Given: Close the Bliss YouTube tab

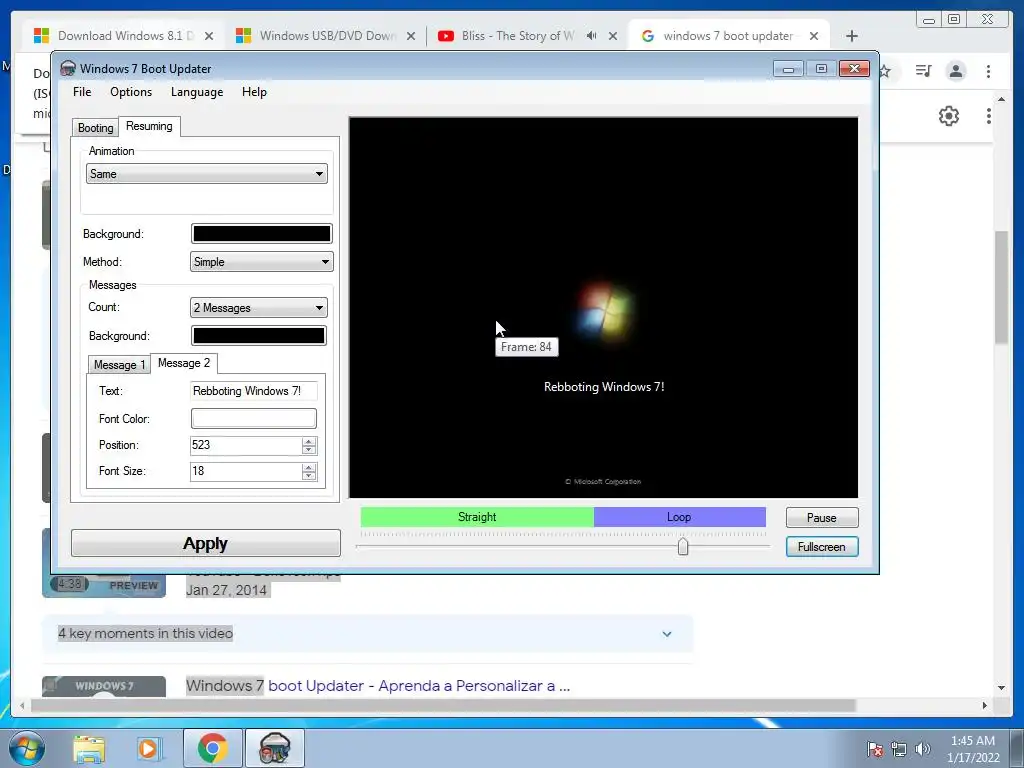Looking at the screenshot, I should [613, 36].
